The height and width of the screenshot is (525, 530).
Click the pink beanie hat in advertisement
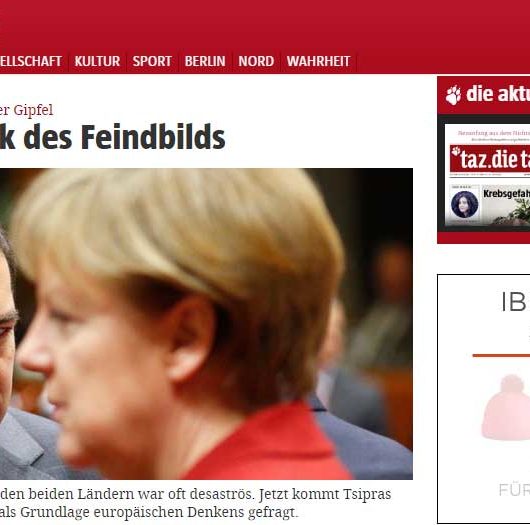point(506,408)
